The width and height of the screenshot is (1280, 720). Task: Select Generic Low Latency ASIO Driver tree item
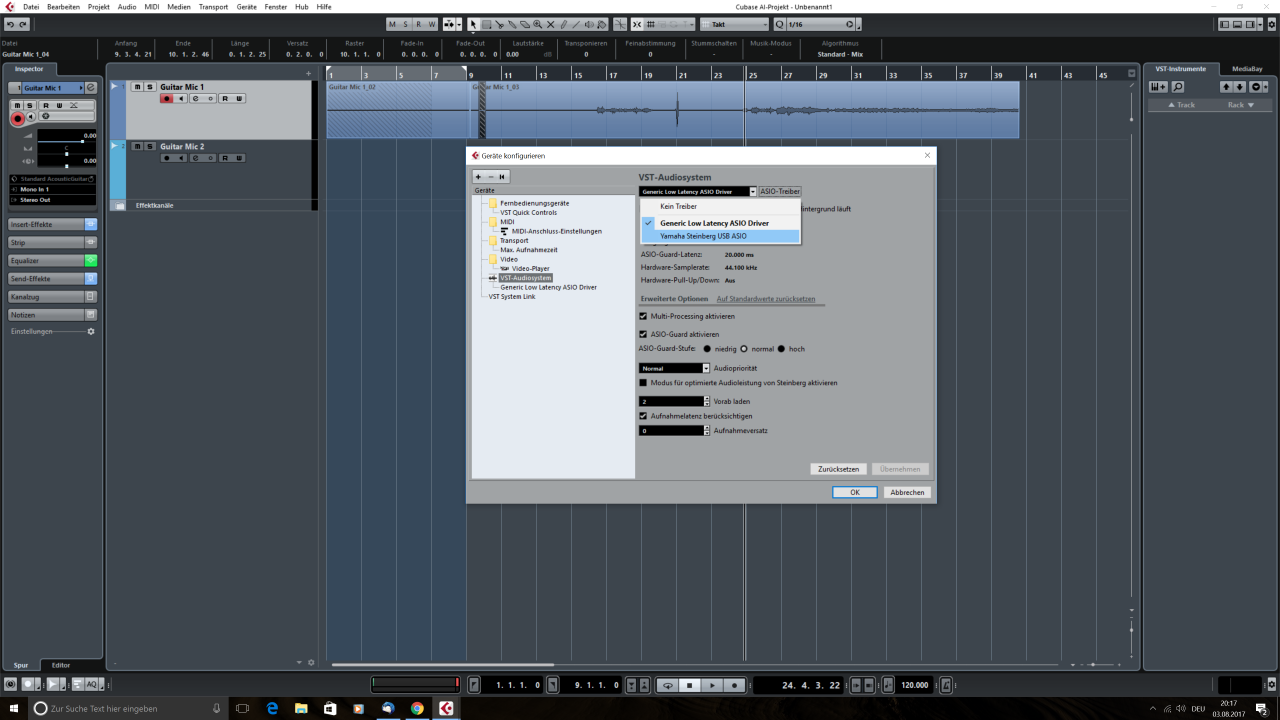point(548,287)
